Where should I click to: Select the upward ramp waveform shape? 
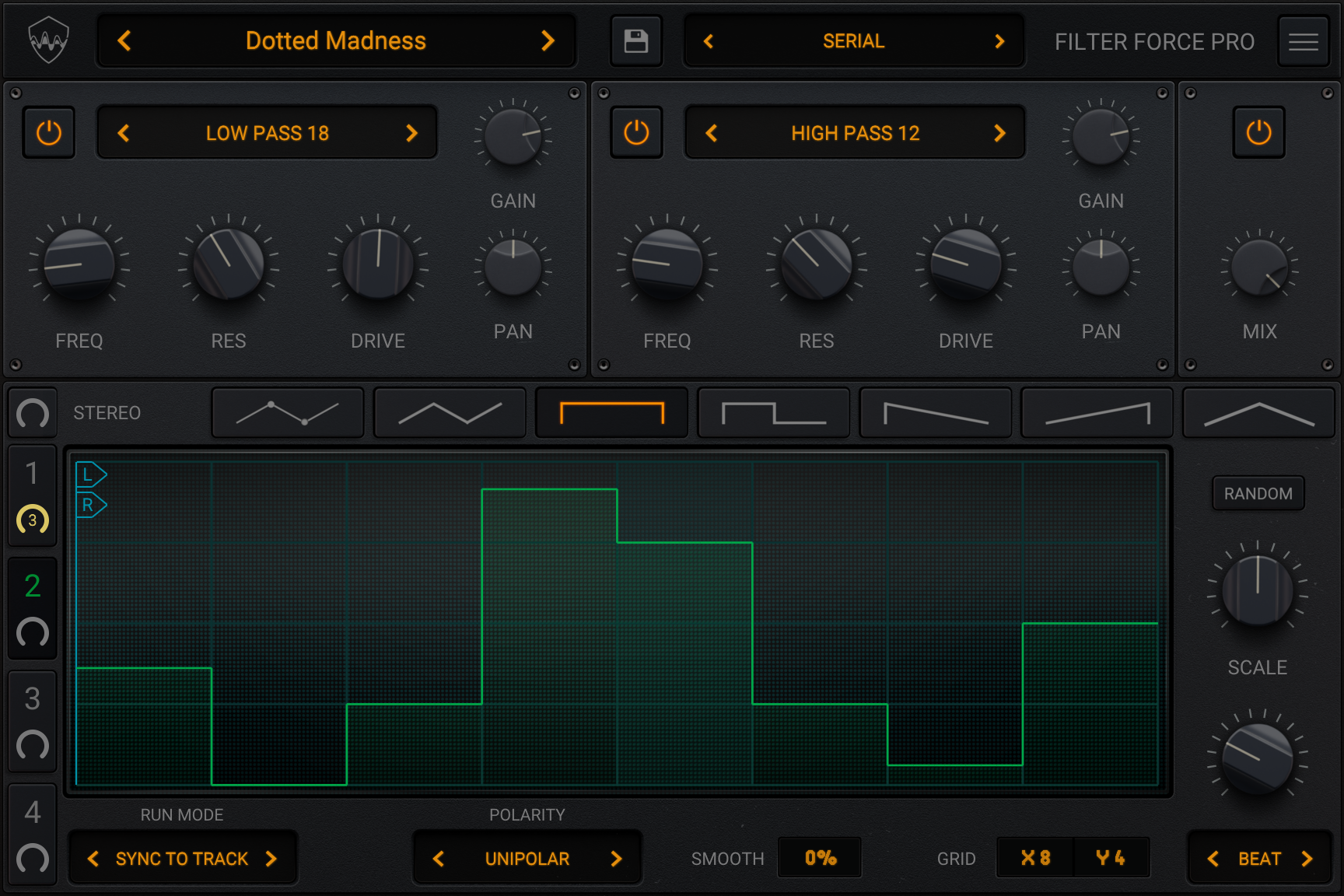(1097, 413)
